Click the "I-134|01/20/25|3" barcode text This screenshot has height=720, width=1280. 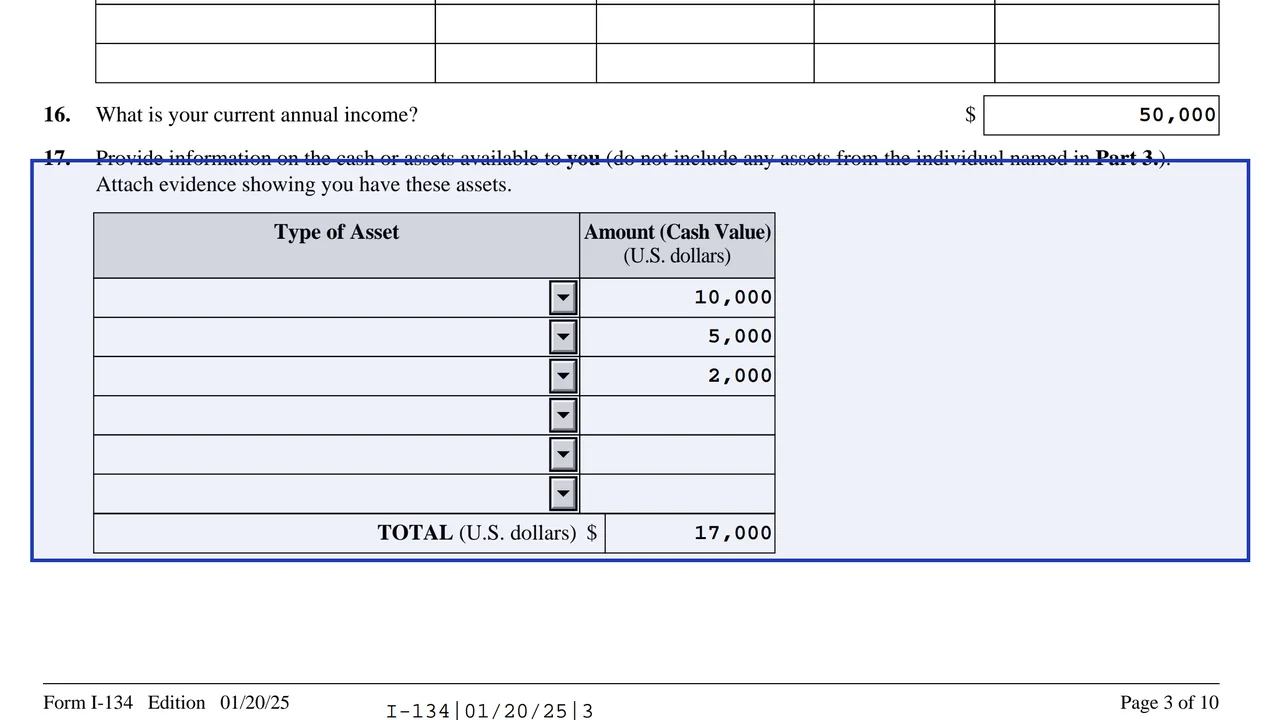[x=490, y=712]
